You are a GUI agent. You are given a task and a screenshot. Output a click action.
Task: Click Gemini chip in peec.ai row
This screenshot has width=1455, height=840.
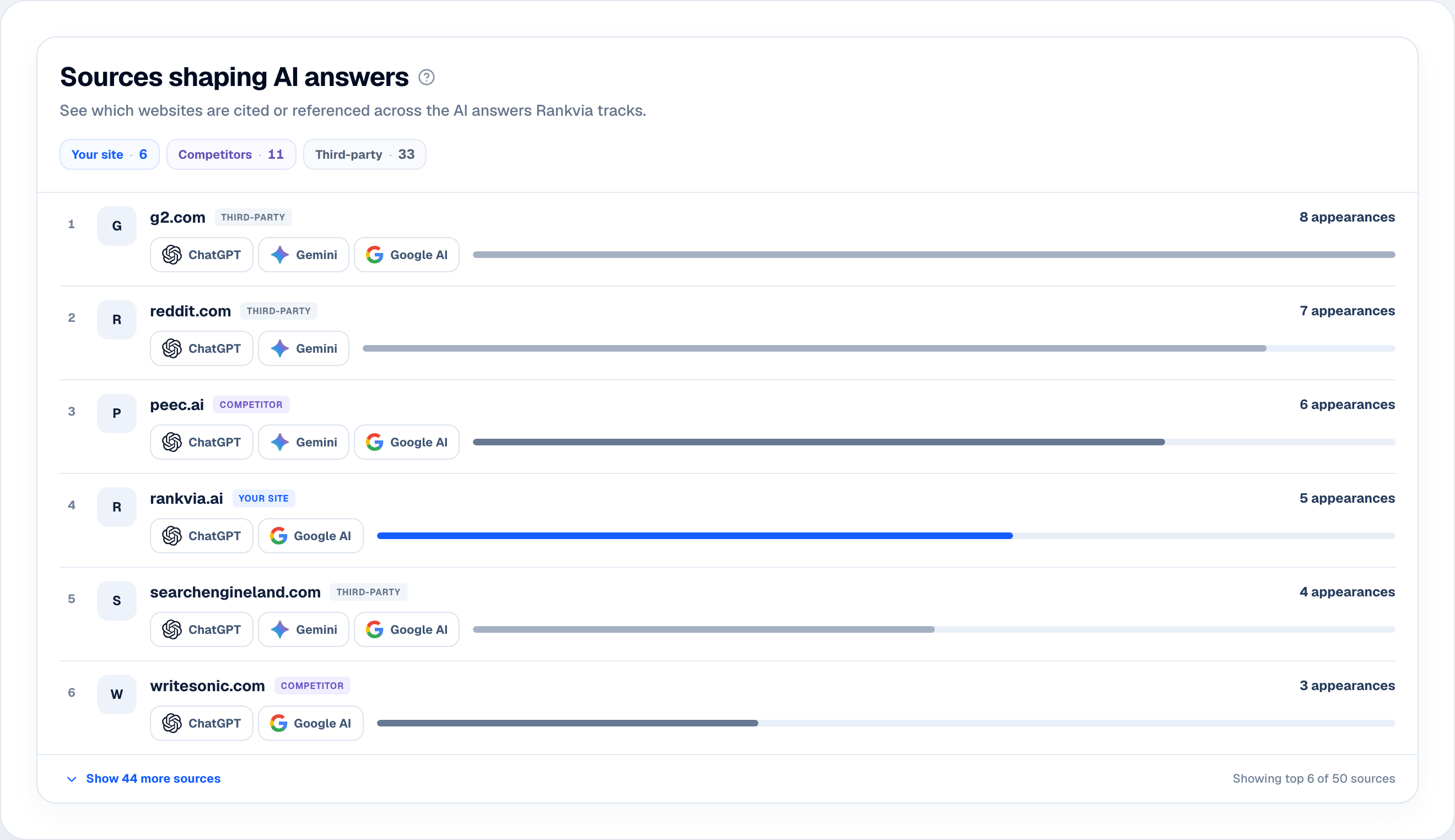tap(303, 443)
